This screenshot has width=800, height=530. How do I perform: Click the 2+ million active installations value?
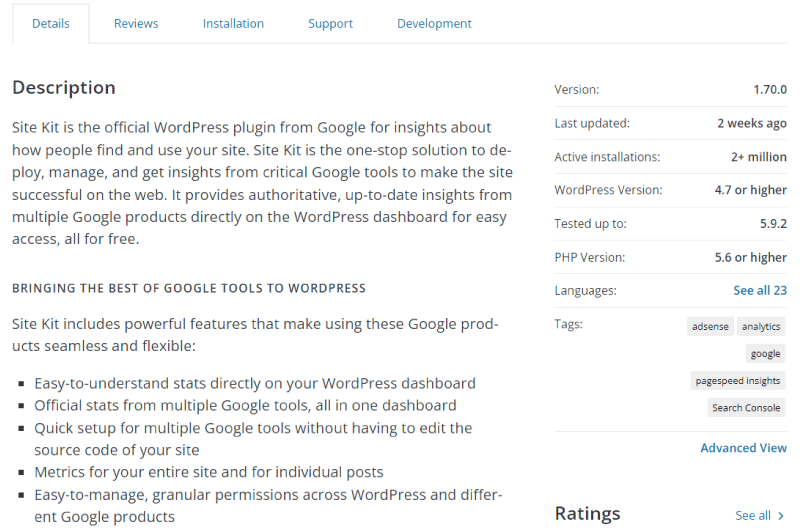tap(759, 157)
